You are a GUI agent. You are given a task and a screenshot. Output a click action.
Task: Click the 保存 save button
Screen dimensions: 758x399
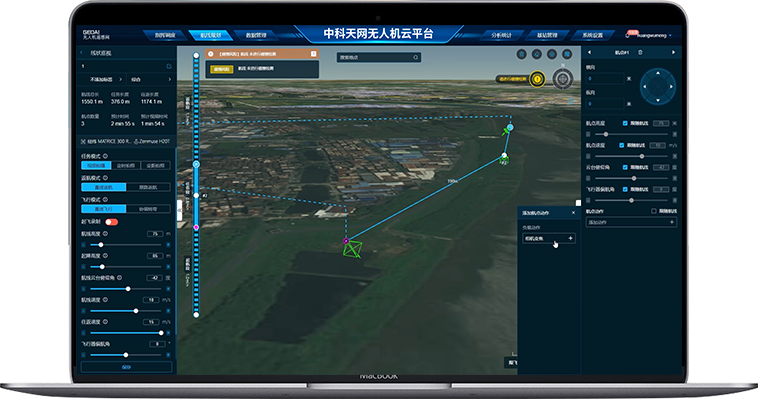click(x=126, y=367)
